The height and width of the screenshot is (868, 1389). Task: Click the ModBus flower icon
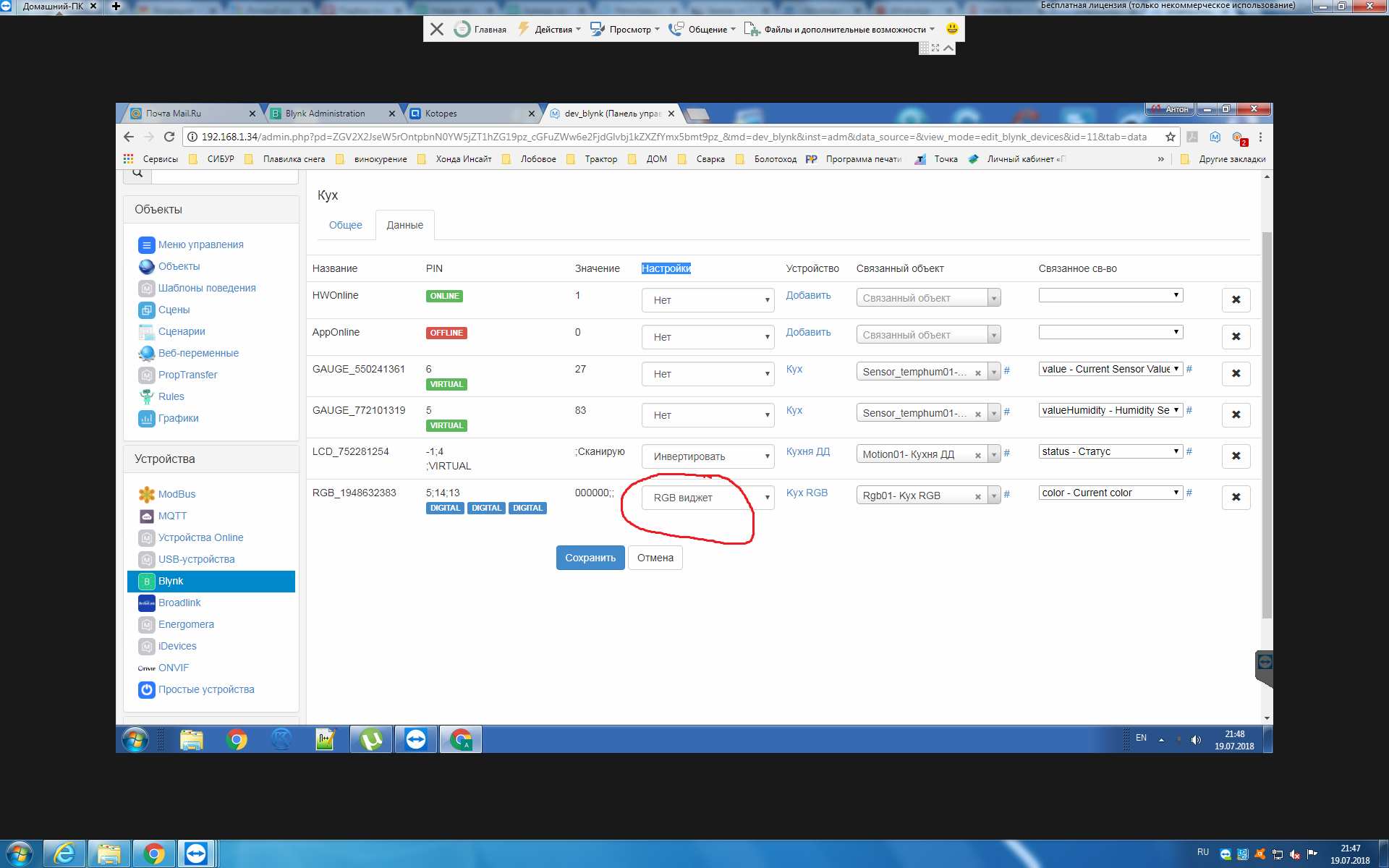pyautogui.click(x=146, y=494)
